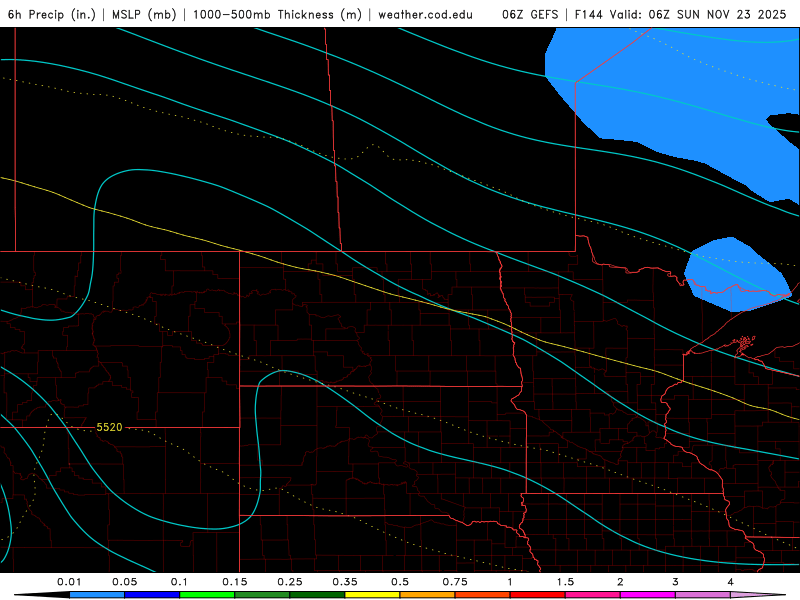The height and width of the screenshot is (600, 800).
Task: Click the "6h Precip (in.)" title text
Action: pos(52,14)
